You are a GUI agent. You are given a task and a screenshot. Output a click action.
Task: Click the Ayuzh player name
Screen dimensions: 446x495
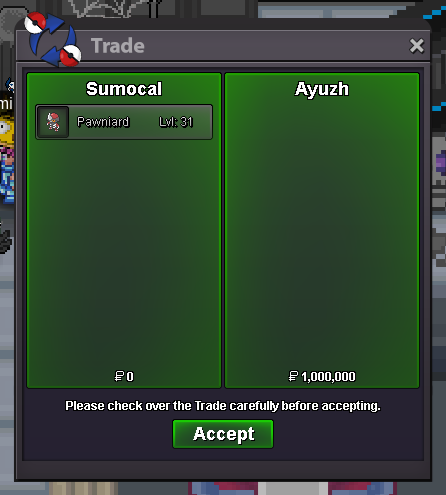(322, 89)
